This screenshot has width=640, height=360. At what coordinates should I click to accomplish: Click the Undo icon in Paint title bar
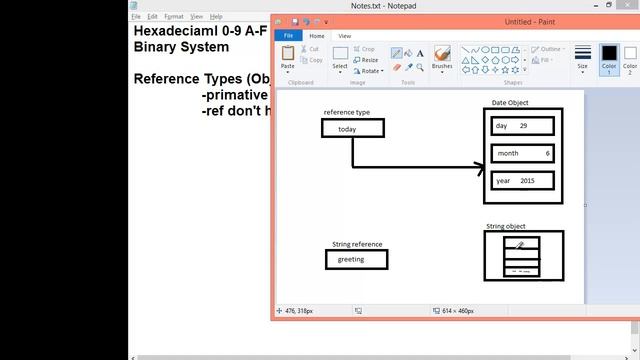pos(306,22)
